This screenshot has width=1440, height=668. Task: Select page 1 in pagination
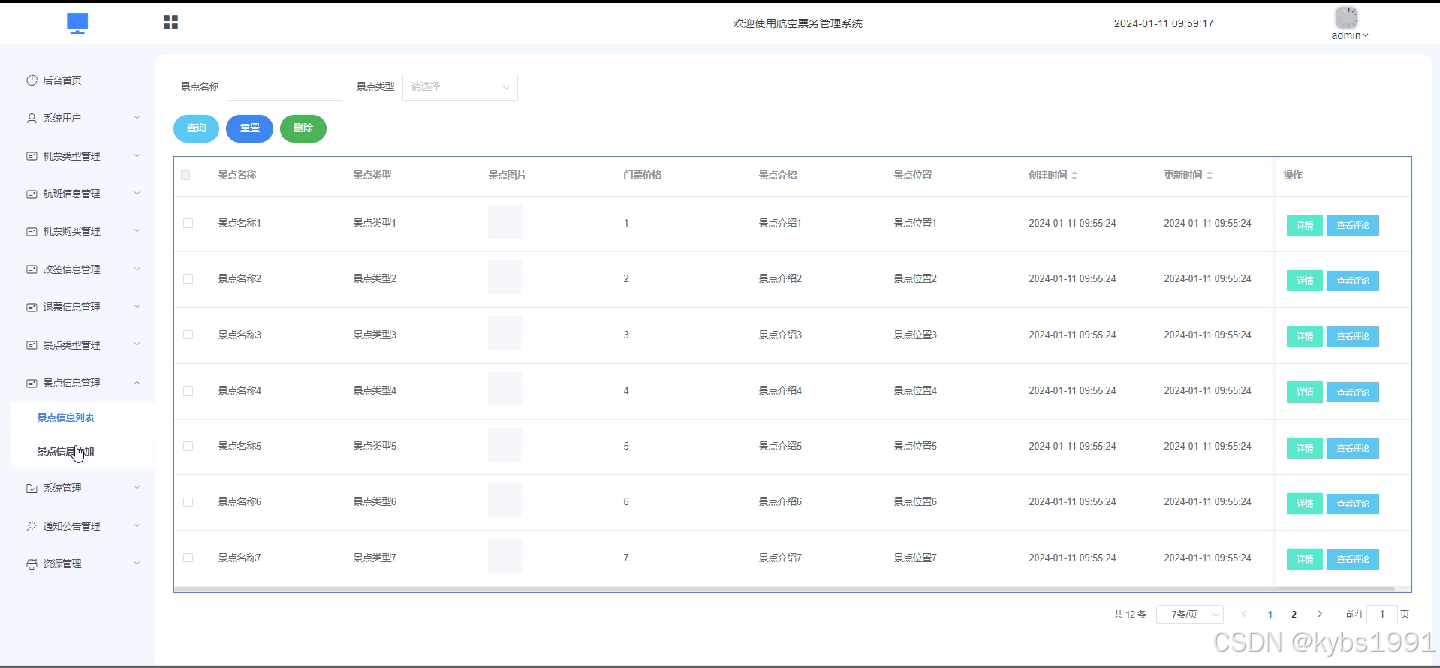(1270, 614)
